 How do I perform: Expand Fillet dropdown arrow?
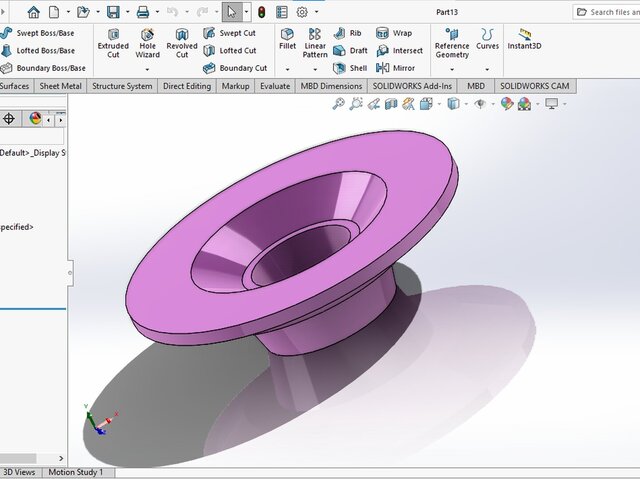(287, 69)
